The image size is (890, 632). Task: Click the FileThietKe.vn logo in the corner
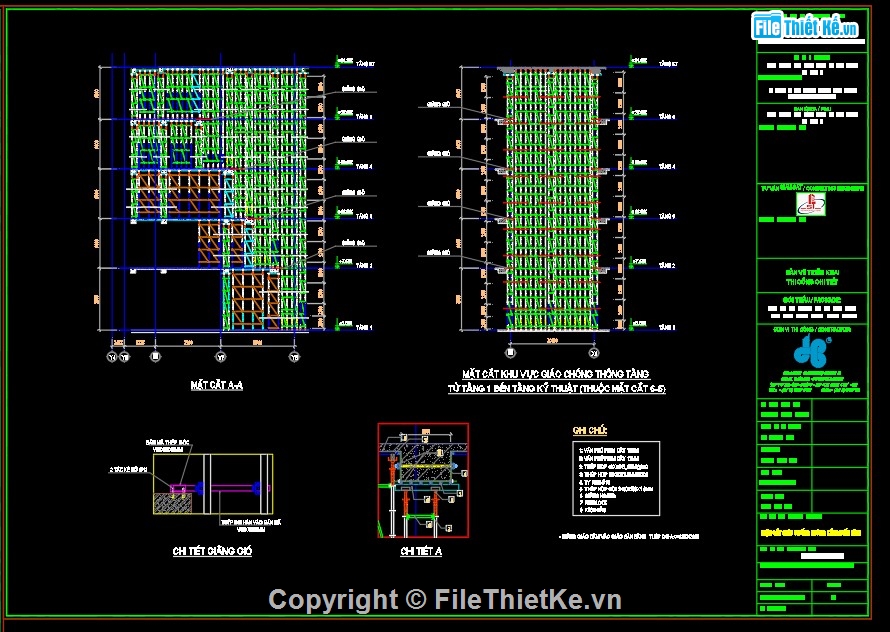point(807,27)
